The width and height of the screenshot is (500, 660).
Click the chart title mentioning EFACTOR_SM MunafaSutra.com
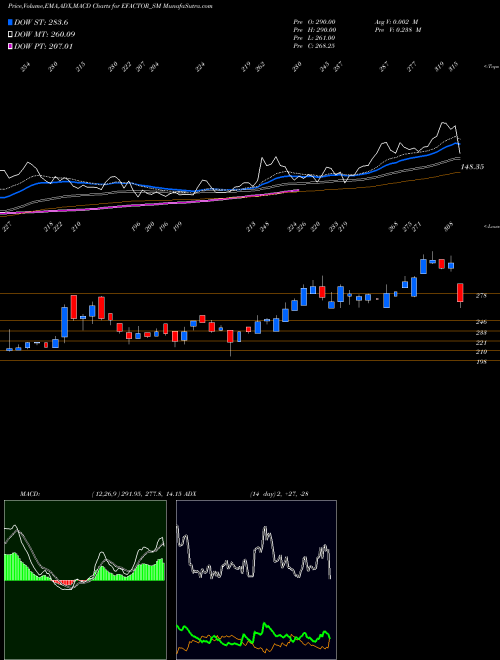[x=109, y=6]
